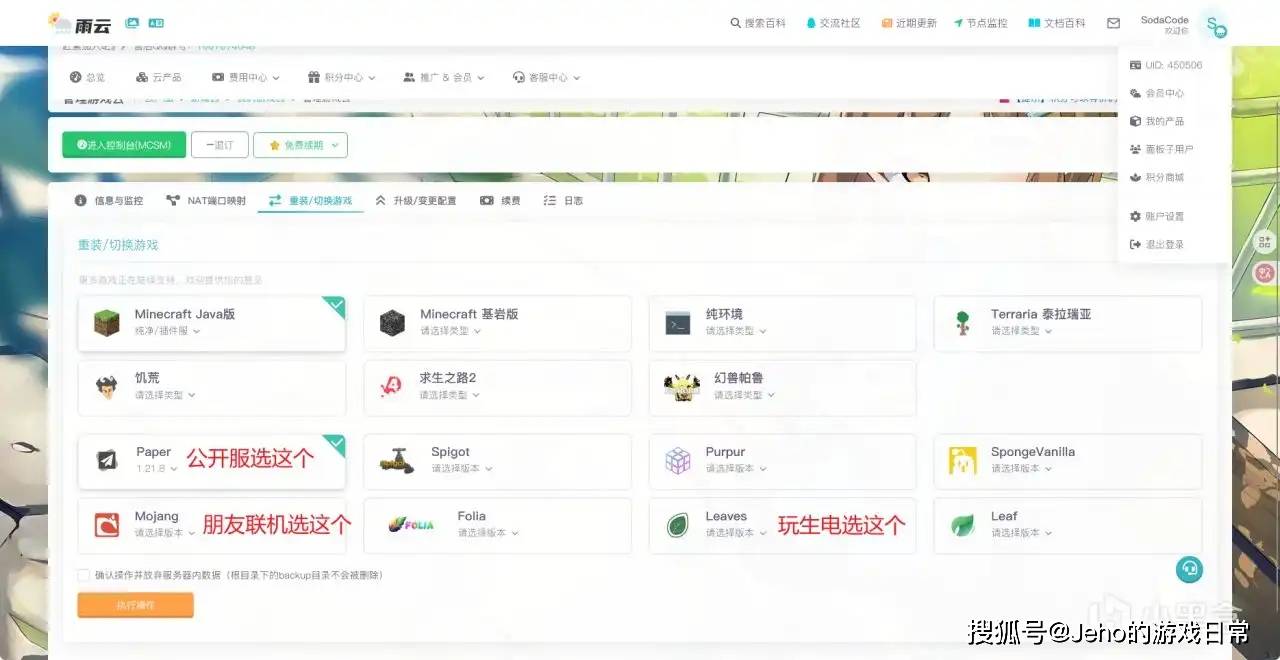The image size is (1280, 660).
Task: Click the SodaCode user avatar
Action: pos(1214,25)
